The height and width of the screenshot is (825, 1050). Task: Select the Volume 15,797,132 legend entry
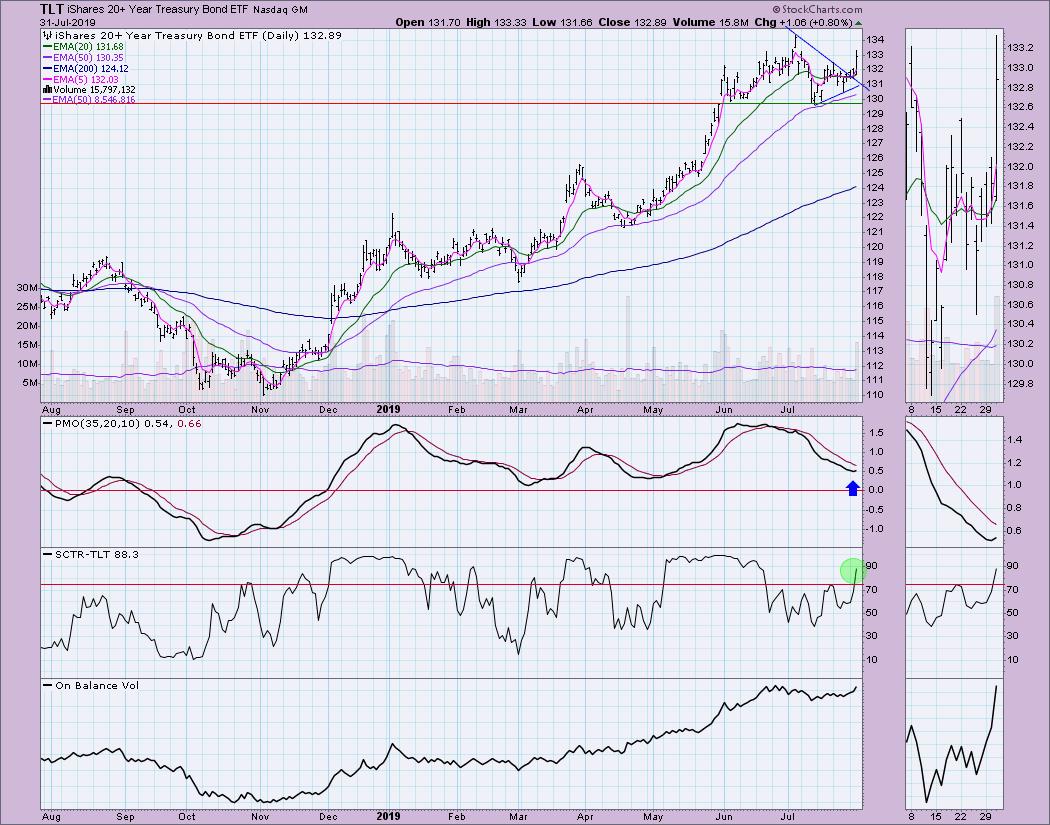(x=97, y=90)
